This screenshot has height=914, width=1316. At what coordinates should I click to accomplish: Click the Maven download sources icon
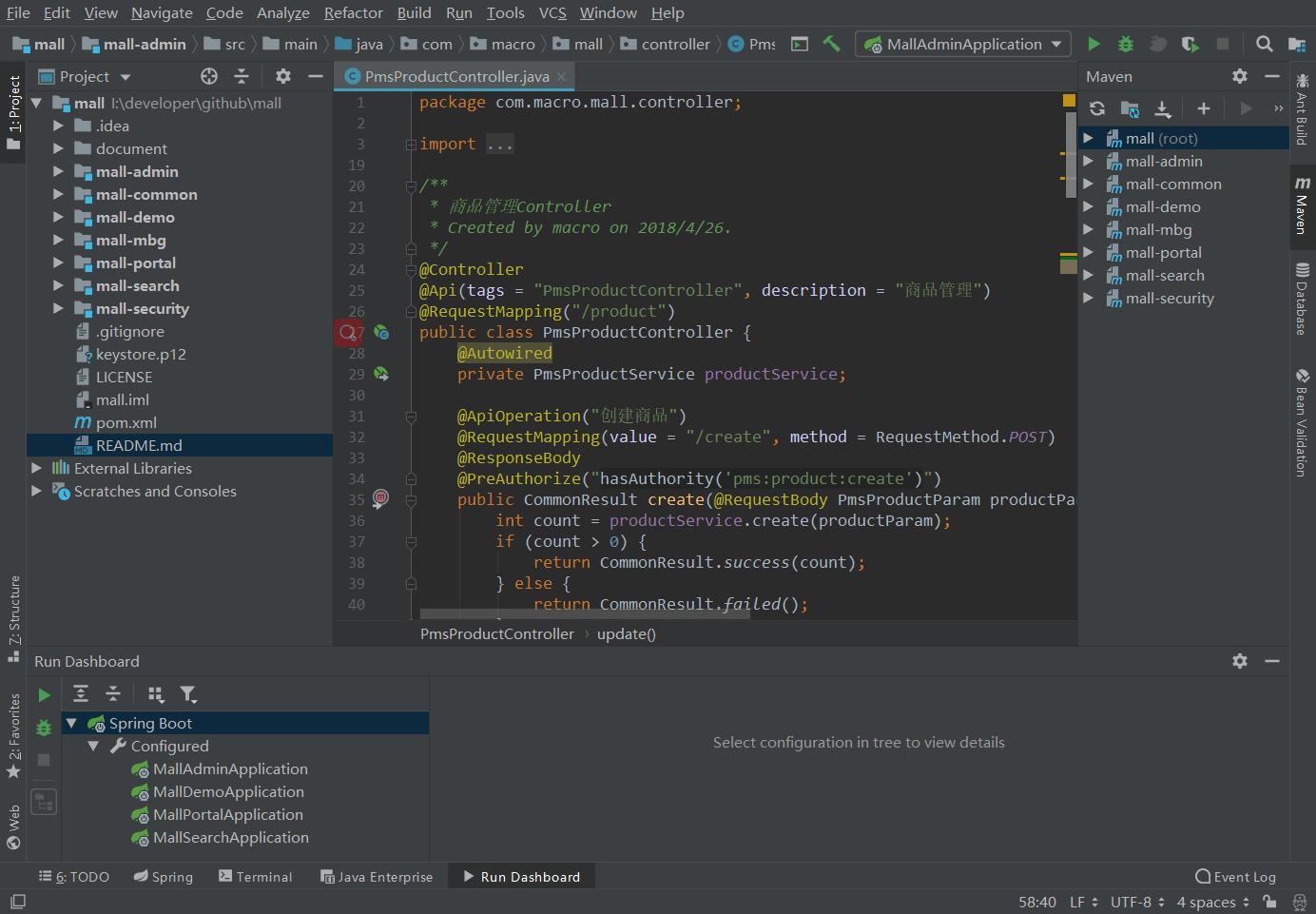(1162, 108)
